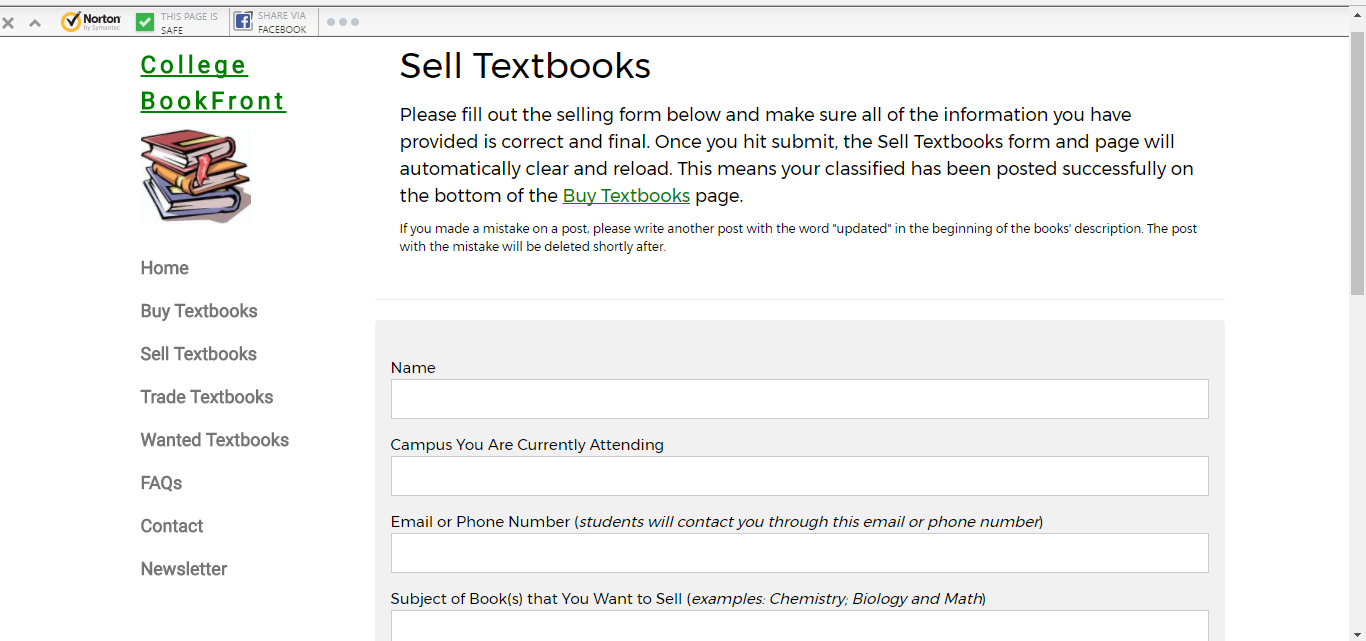Share the page via Facebook icon

tap(243, 22)
